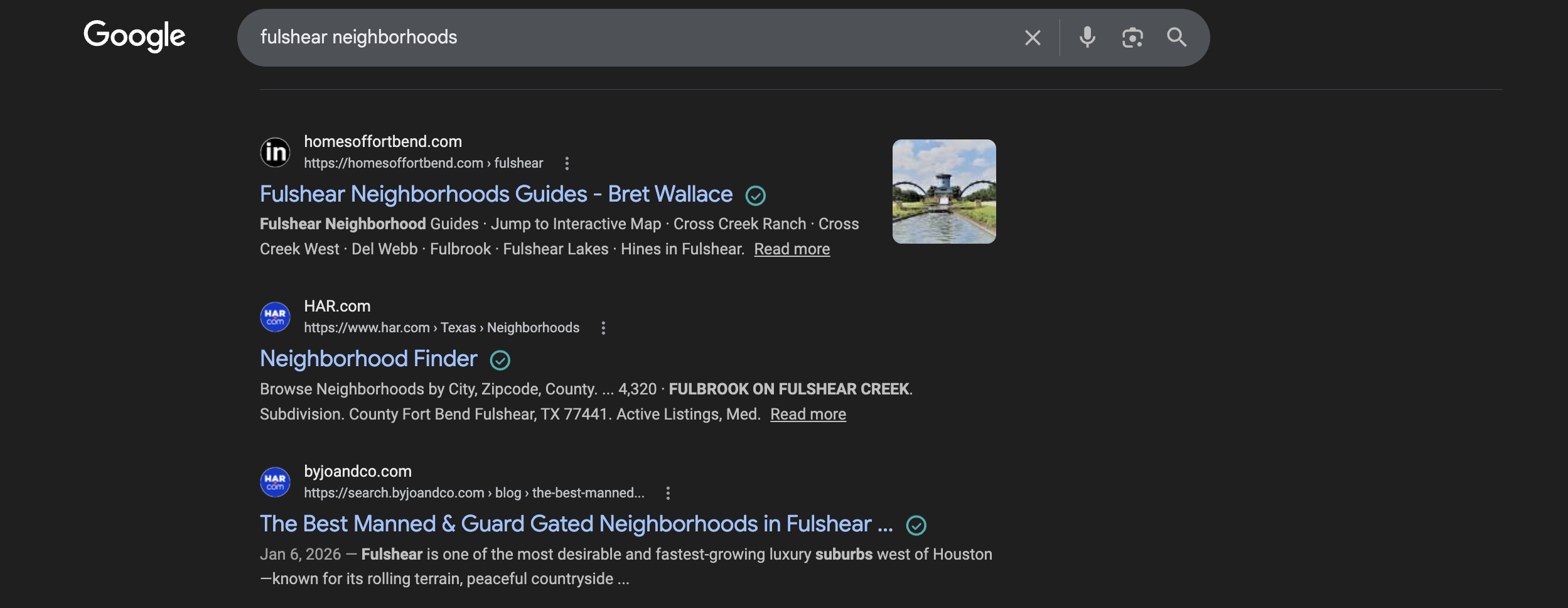1568x608 pixels.
Task: Click the homesoffortbend.com site name
Action: 383,142
